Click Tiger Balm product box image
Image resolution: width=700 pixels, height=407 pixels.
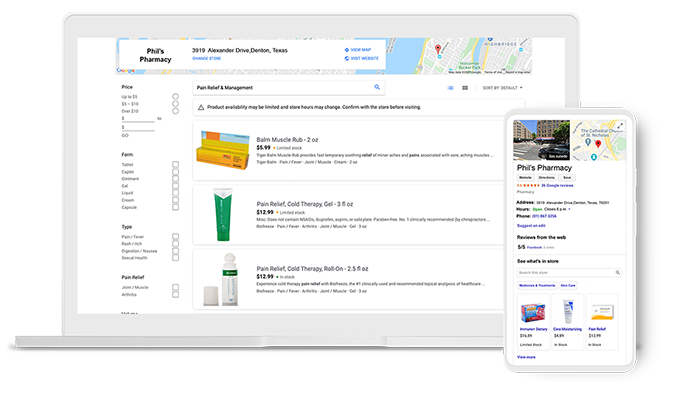[223, 150]
